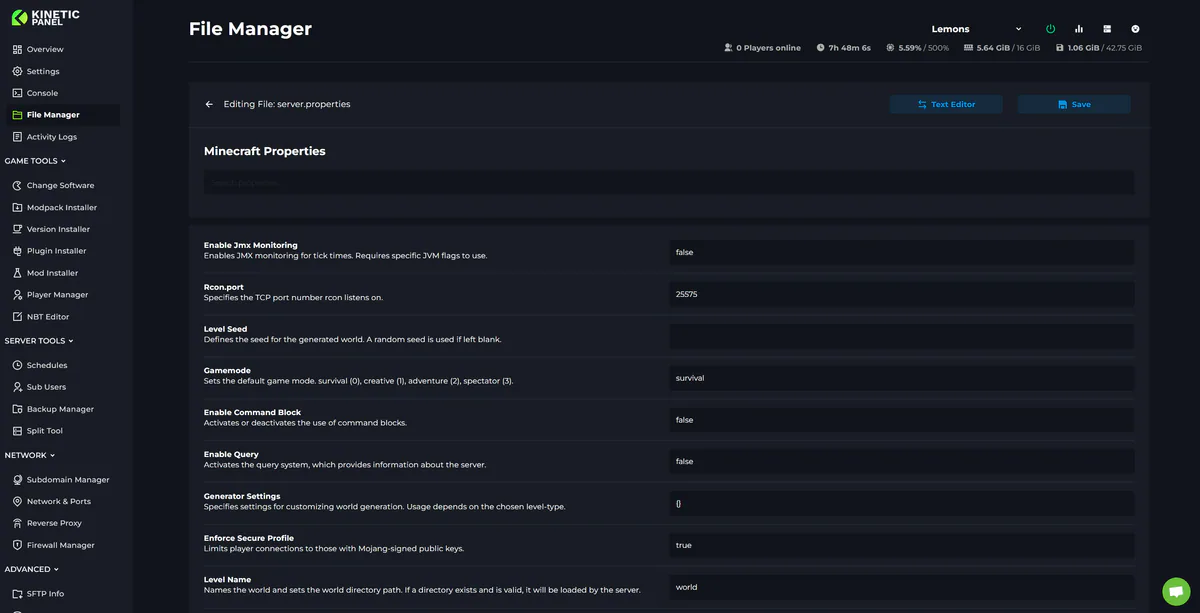Click the SFTP Info icon
Screen dimensions: 1200x613
pyautogui.click(x=17, y=593)
